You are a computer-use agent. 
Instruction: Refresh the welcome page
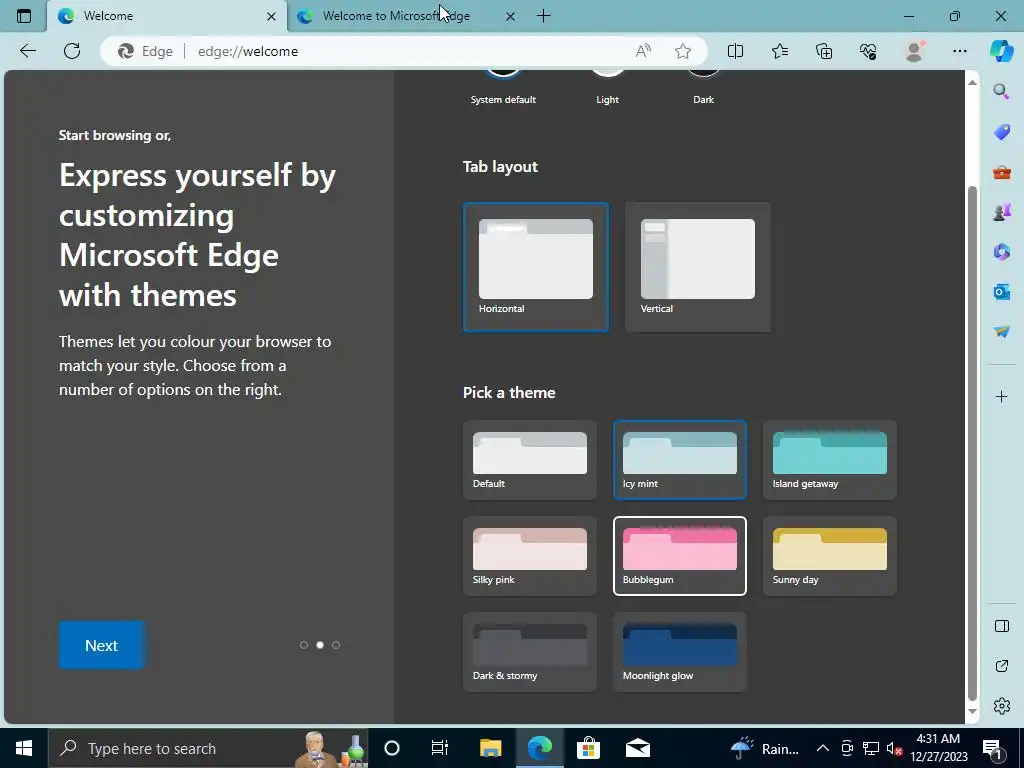[72, 51]
